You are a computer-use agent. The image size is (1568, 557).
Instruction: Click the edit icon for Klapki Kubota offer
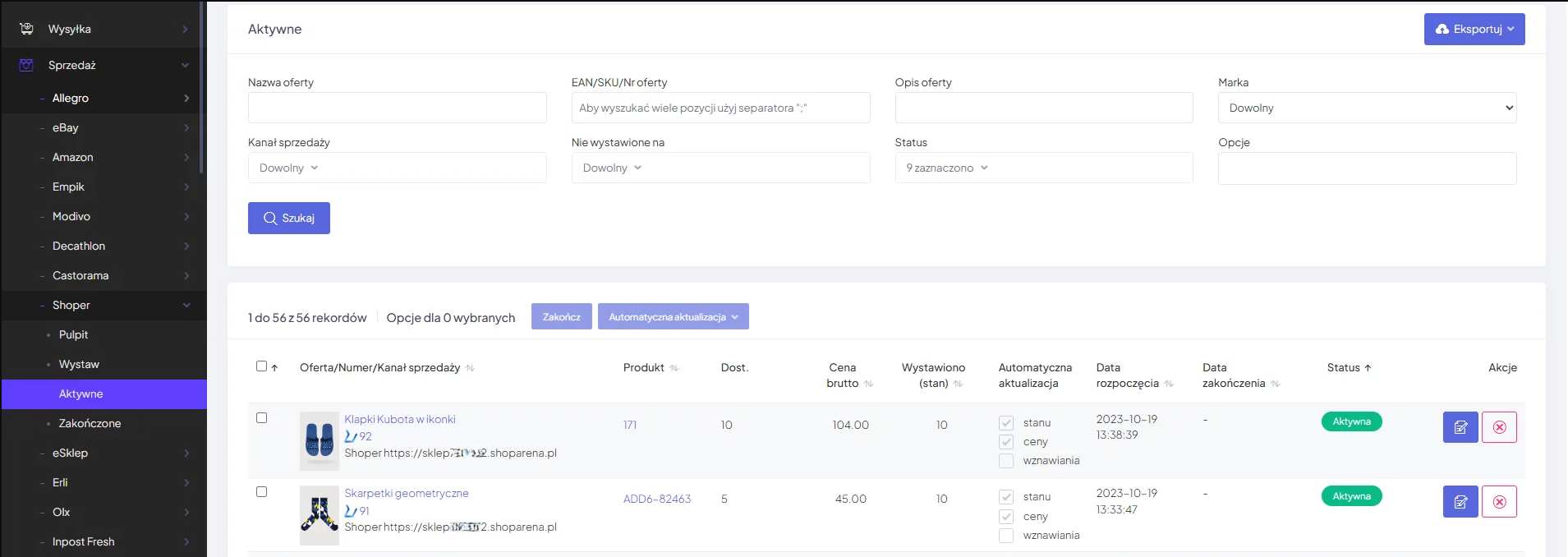pos(1460,427)
